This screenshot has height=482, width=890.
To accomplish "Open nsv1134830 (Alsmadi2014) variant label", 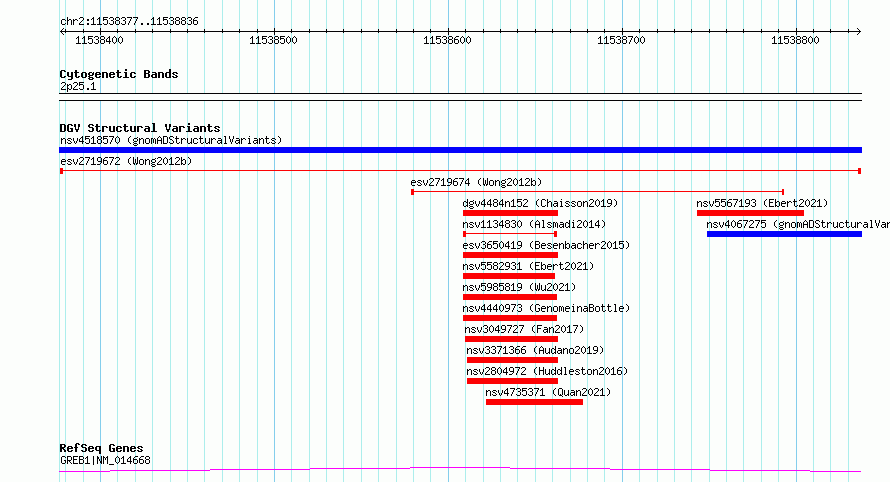I will click(534, 224).
